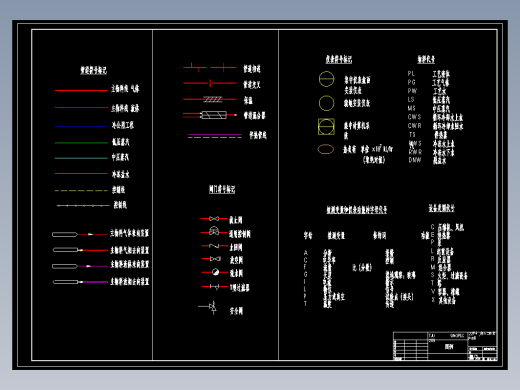Click the letter M in the equipment code list
The image size is (520, 390).
tap(433, 267)
